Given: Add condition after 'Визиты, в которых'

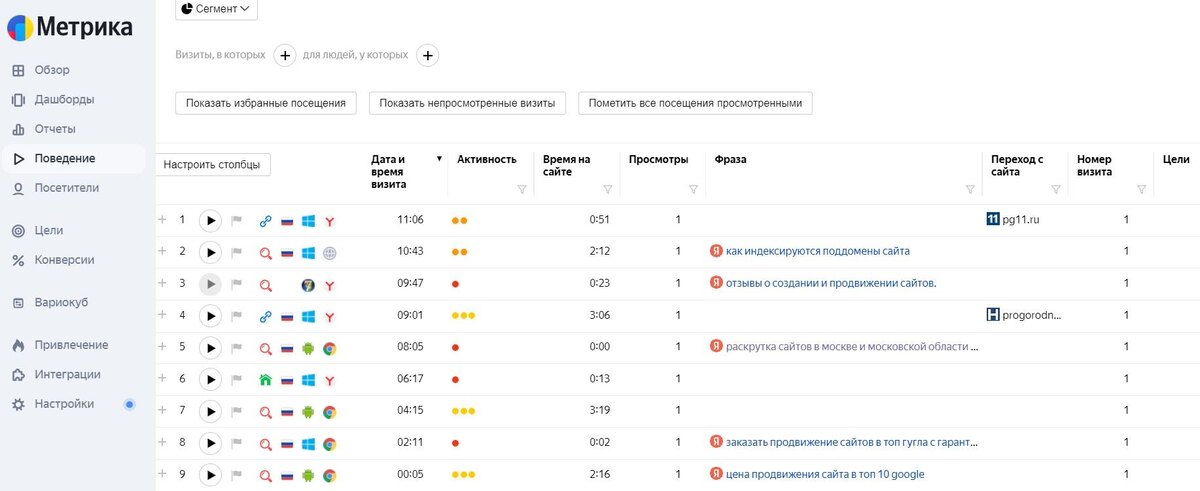Looking at the screenshot, I should pos(284,55).
